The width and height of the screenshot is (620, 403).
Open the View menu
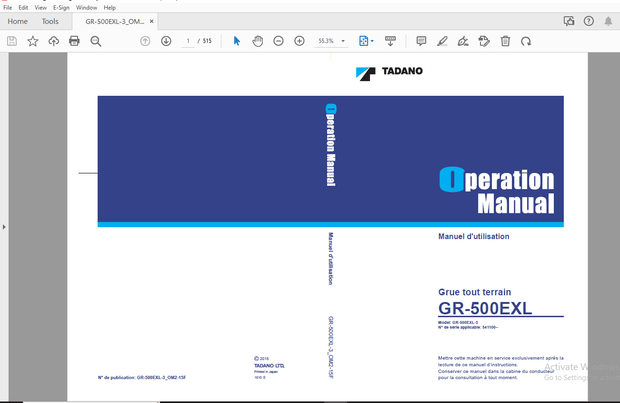[x=40, y=8]
